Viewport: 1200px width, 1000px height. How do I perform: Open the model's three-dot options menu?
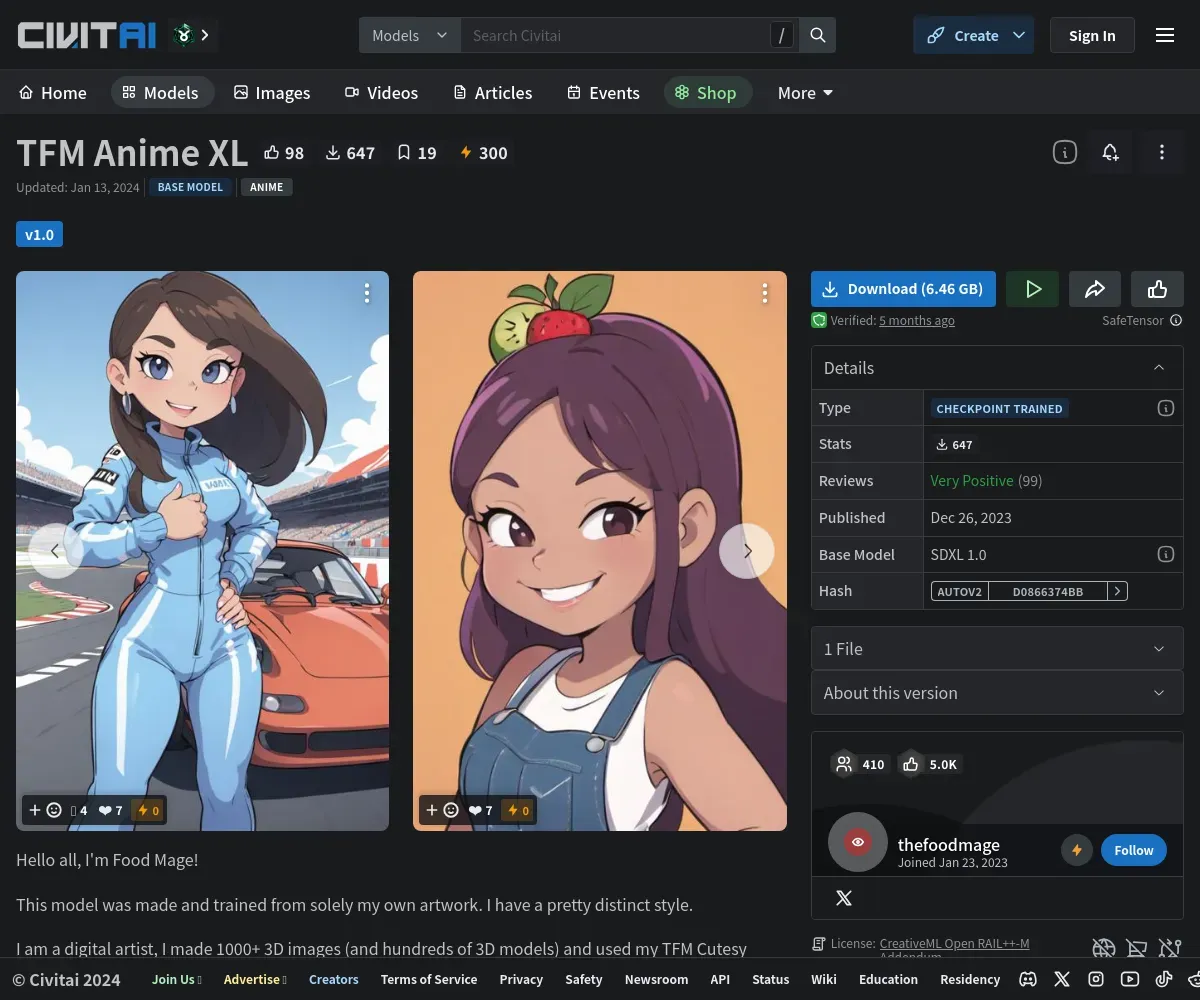pyautogui.click(x=1161, y=152)
